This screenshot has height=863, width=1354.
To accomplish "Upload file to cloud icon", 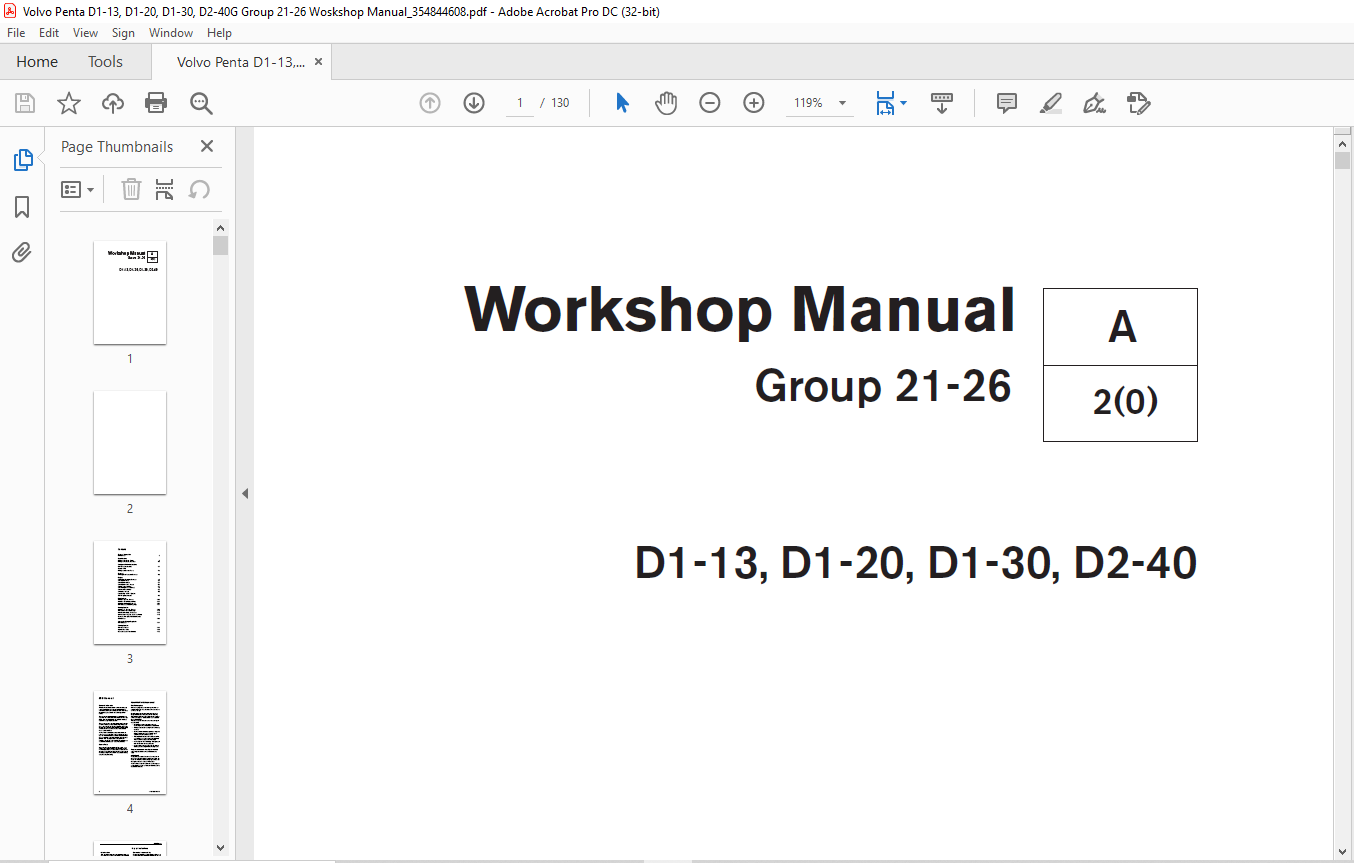I will (113, 103).
